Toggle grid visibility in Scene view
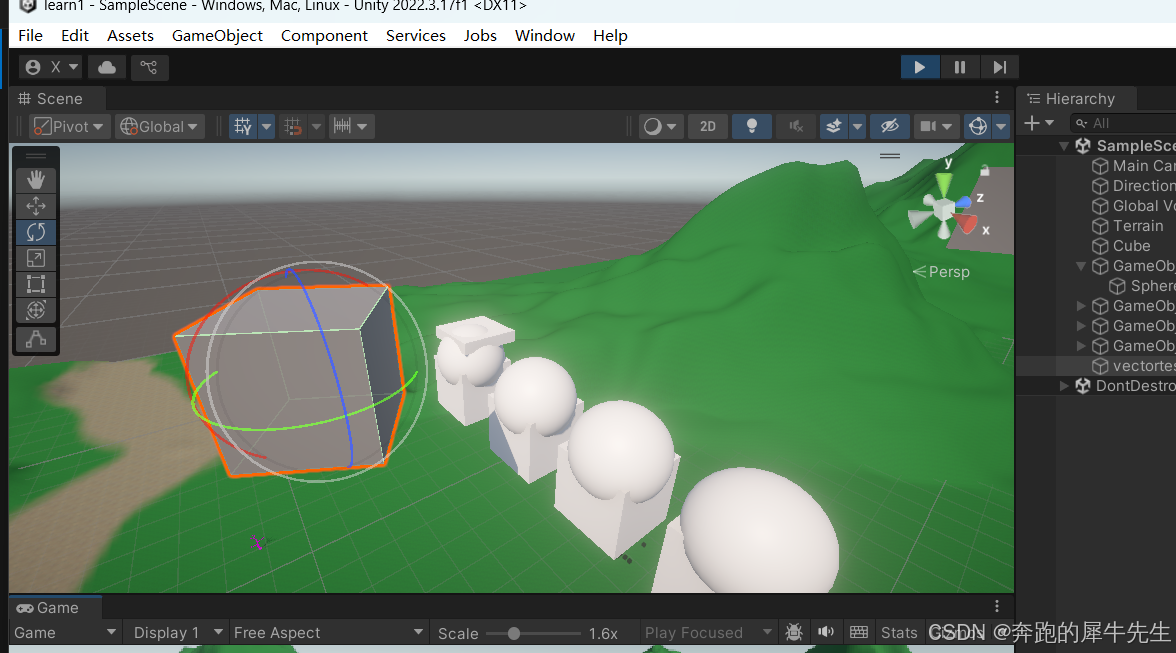The width and height of the screenshot is (1176, 653). tap(242, 126)
